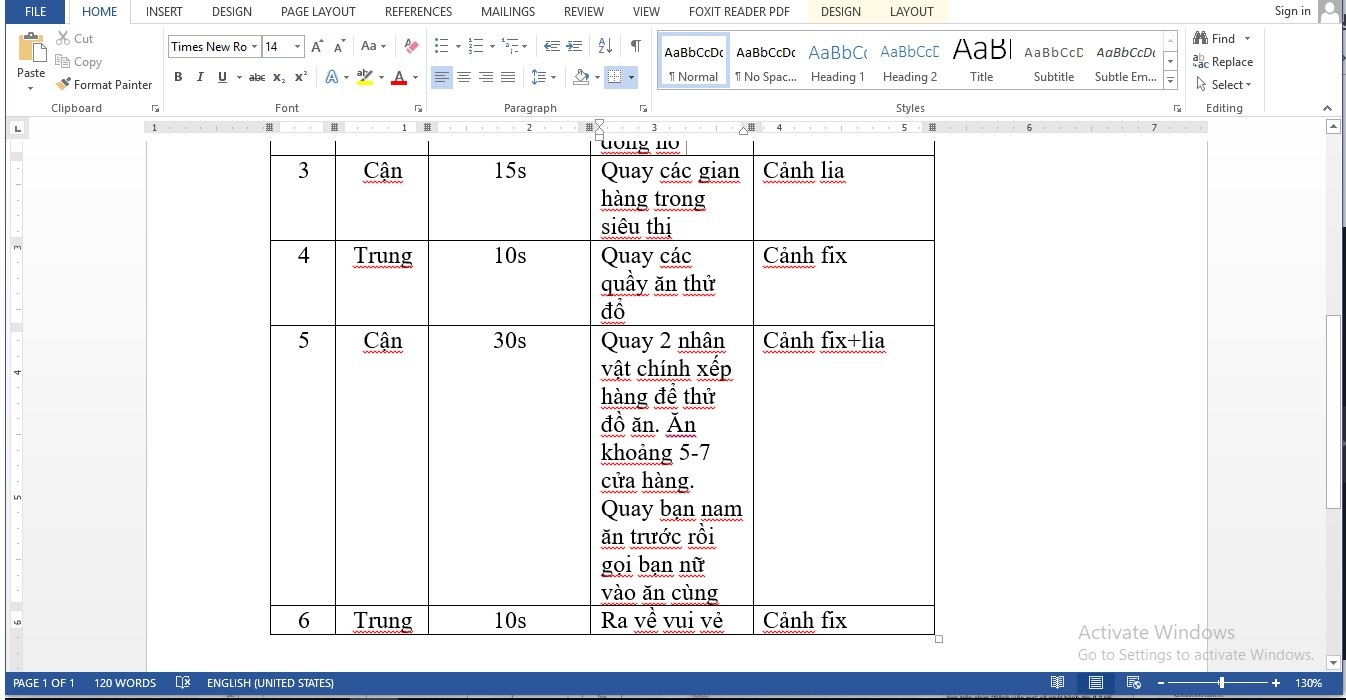Switch to the PAGE LAYOUT tab
1346x700 pixels.
point(318,12)
